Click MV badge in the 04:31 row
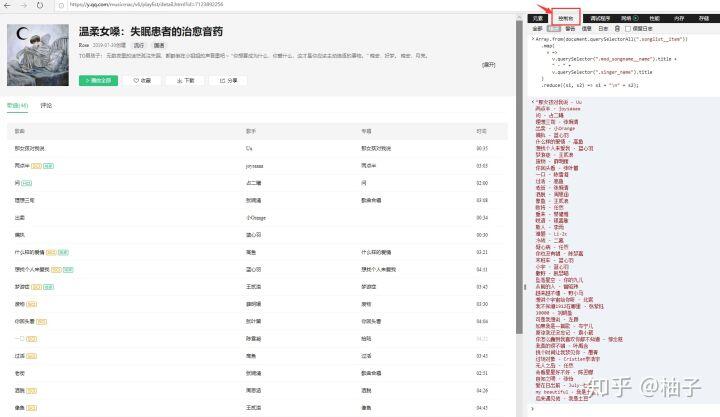 (x=68, y=270)
